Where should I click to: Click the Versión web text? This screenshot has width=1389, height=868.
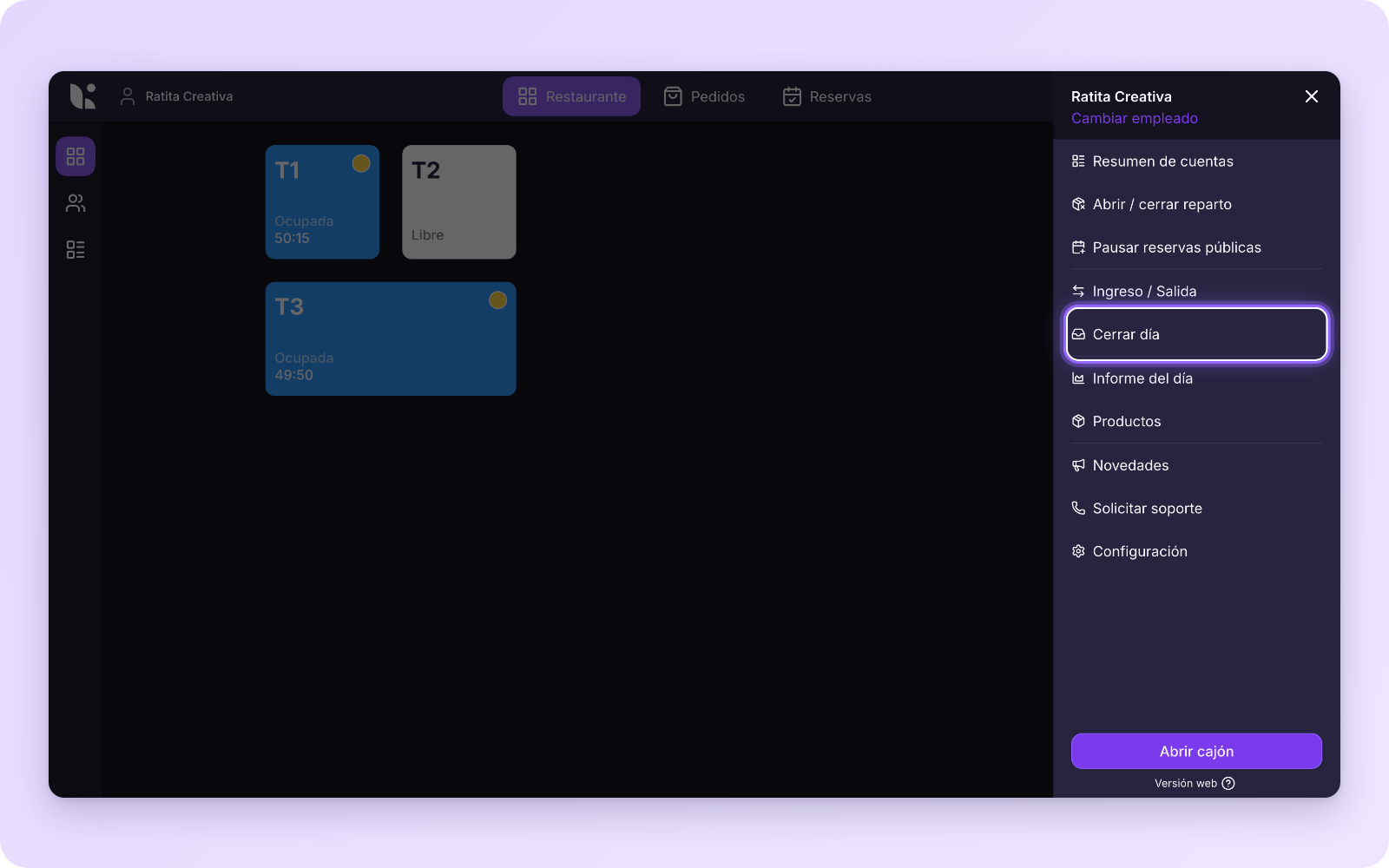tap(1185, 783)
